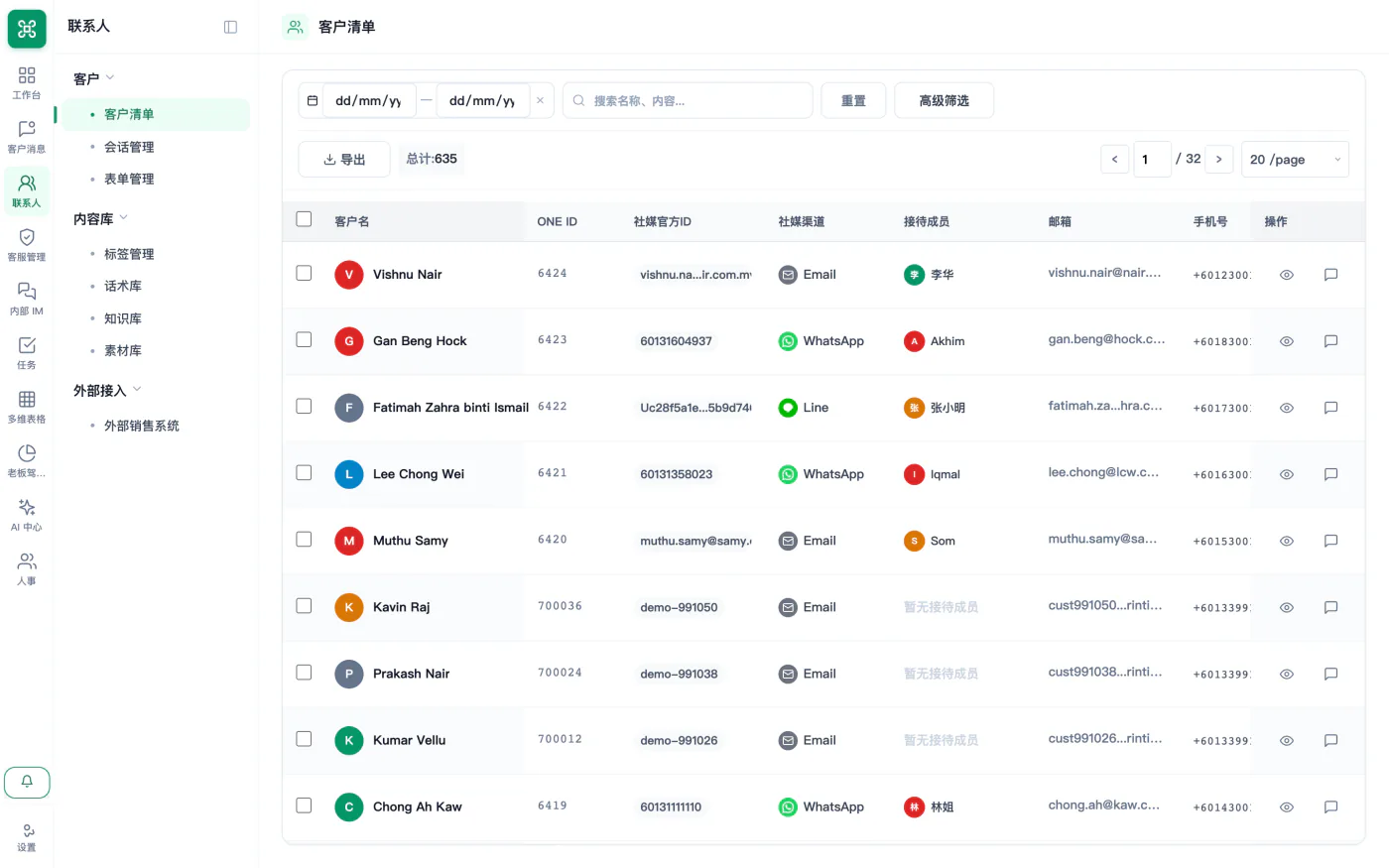Viewport: 1389px width, 868px height.
Task: Click the 社媒渠道 column header
Action: 802,221
